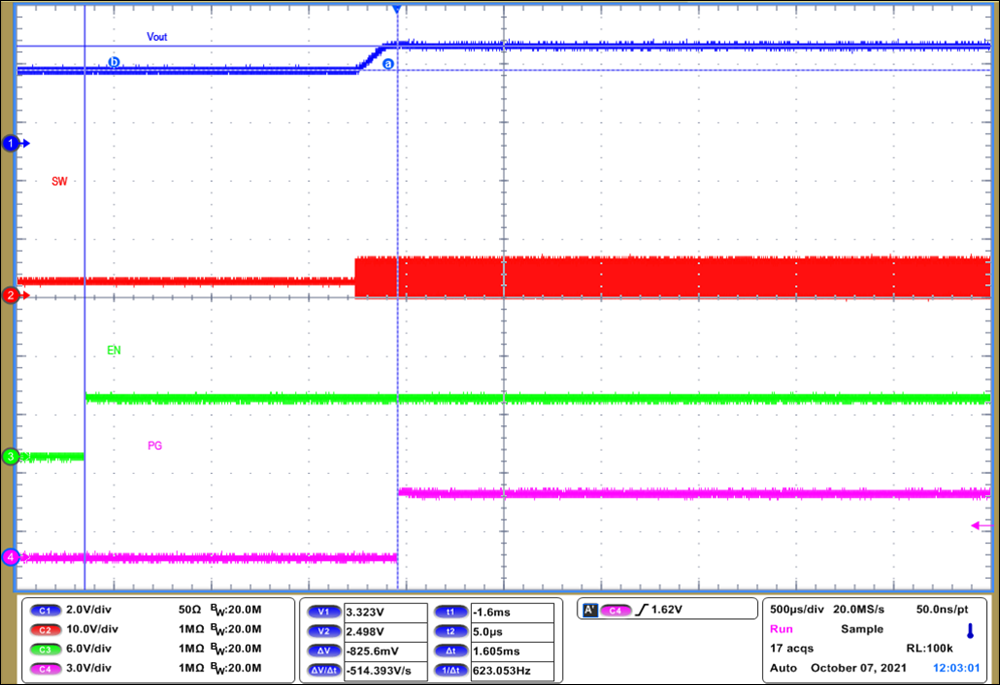Viewport: 1000px width, 685px height.
Task: Select the C1 channel badge
Action: 46,610
